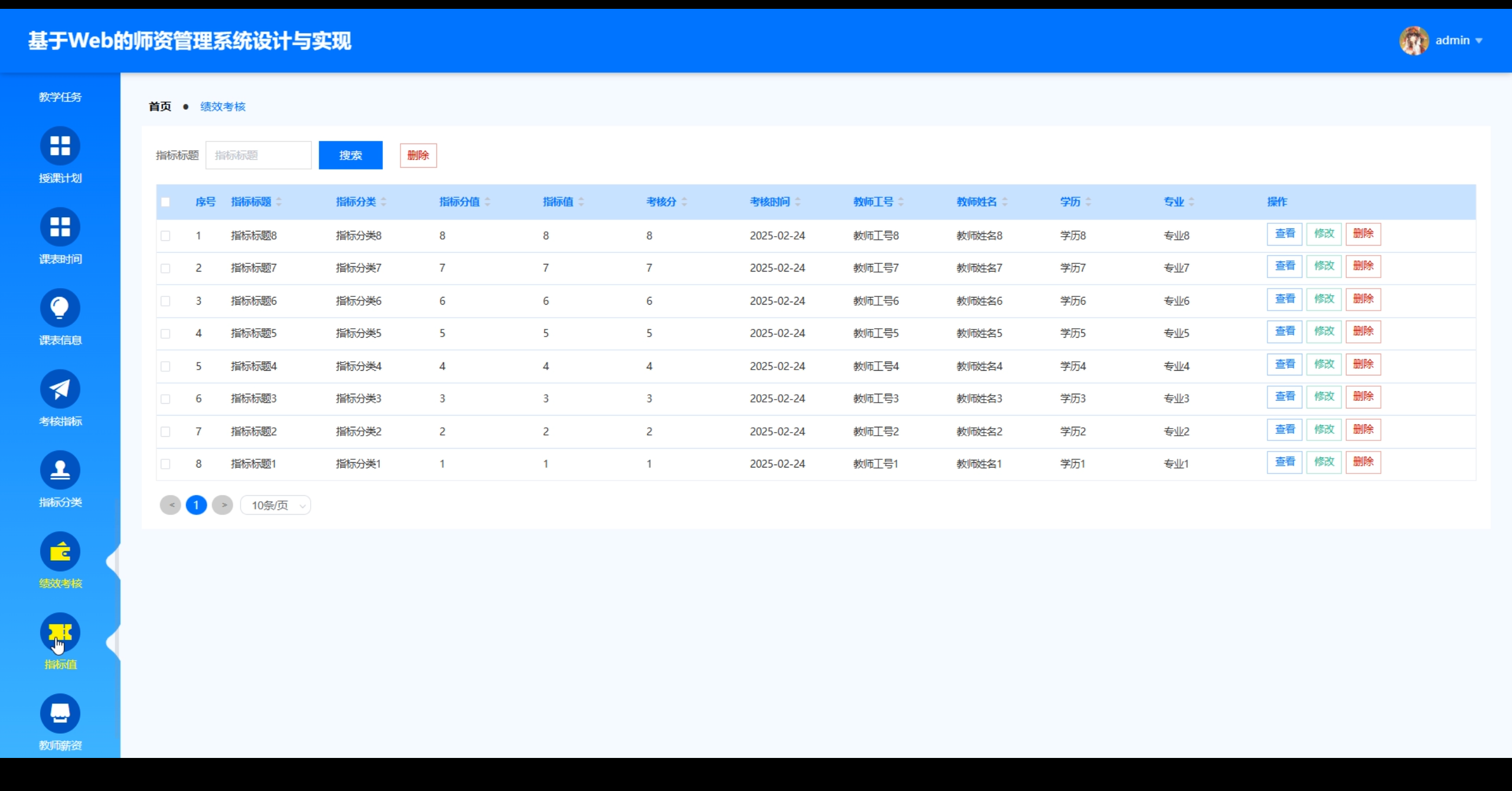Image resolution: width=1512 pixels, height=791 pixels.
Task: Go to 首页 in the breadcrumb
Action: point(159,106)
